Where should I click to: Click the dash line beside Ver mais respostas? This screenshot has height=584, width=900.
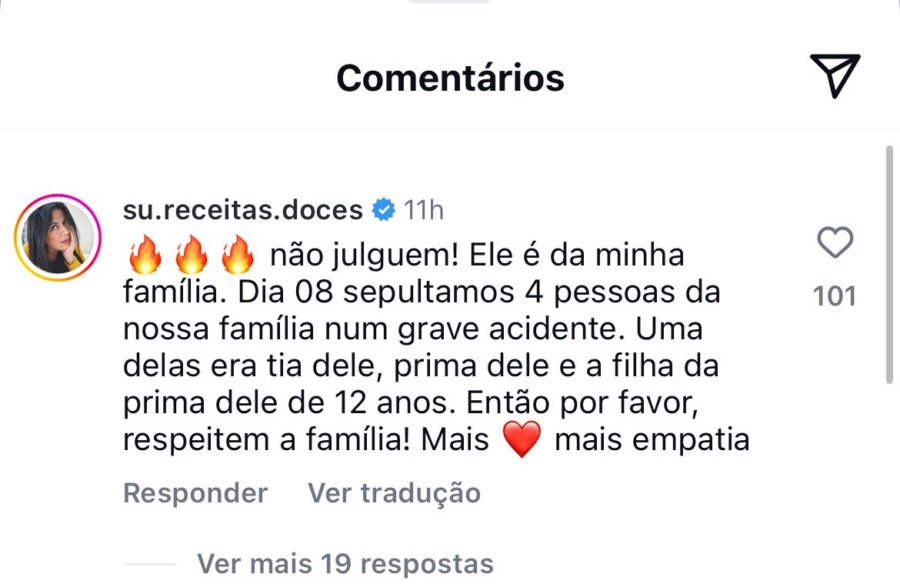pos(150,565)
